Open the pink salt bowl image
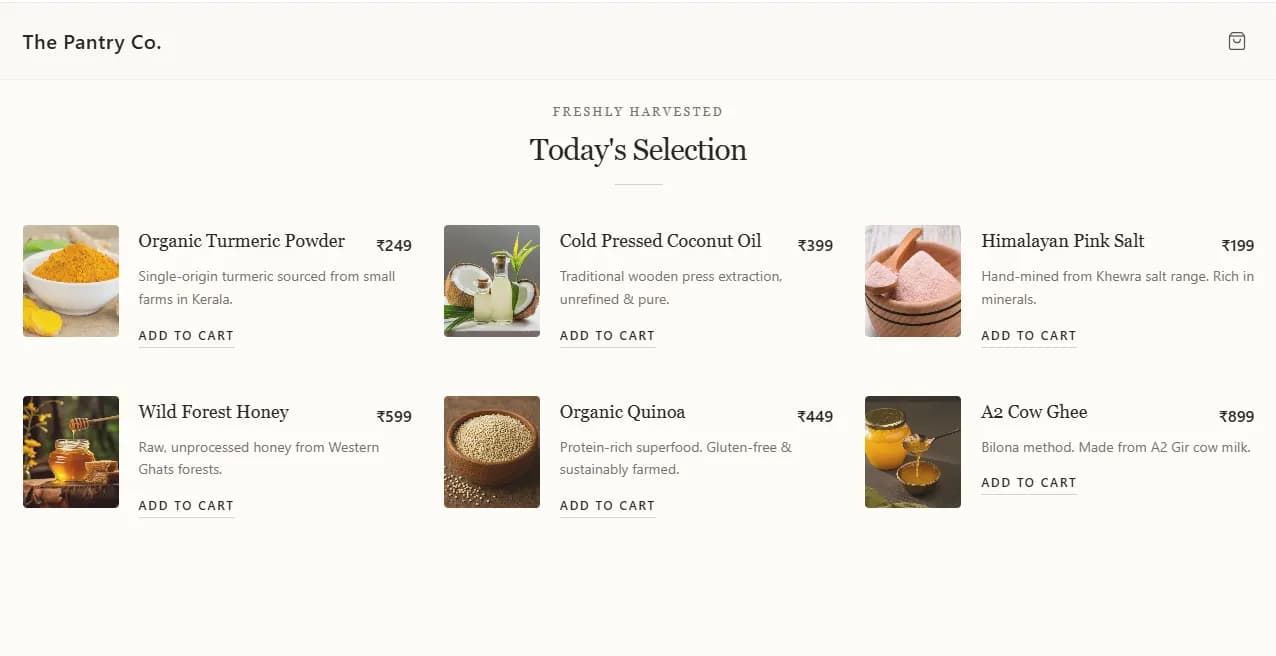 [x=913, y=281]
